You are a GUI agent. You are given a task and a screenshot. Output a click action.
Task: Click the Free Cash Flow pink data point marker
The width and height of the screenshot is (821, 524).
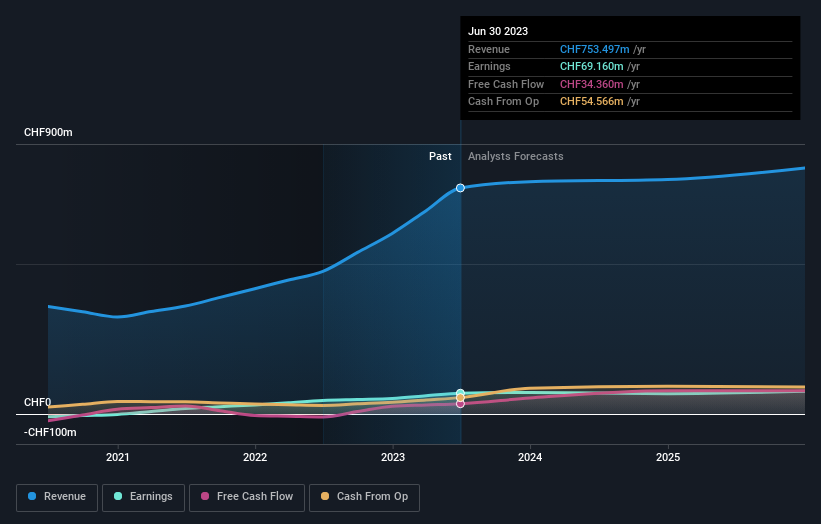(x=460, y=404)
